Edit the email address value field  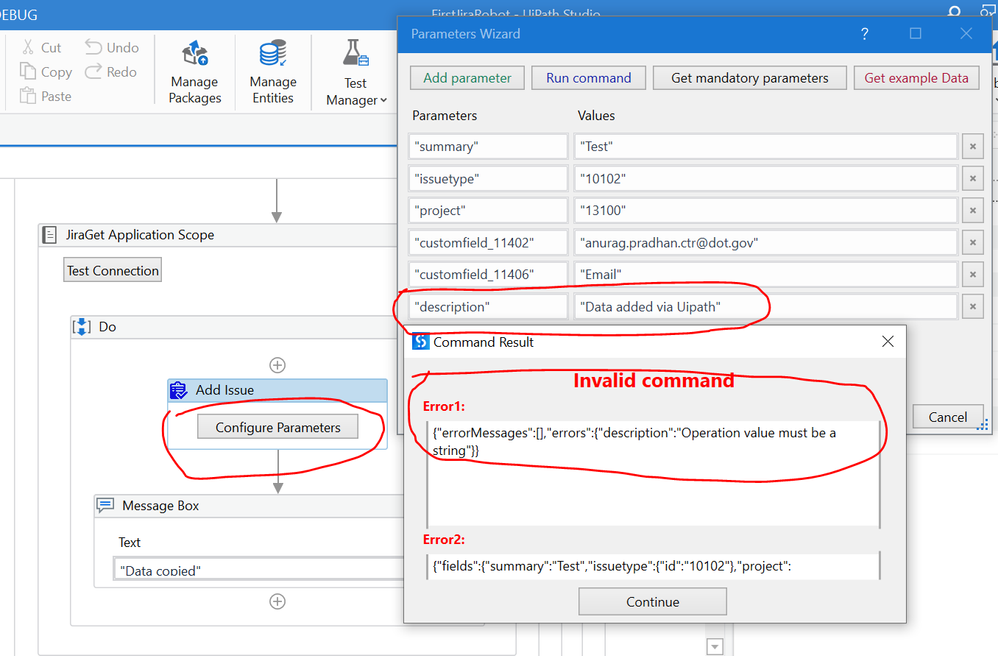766,242
